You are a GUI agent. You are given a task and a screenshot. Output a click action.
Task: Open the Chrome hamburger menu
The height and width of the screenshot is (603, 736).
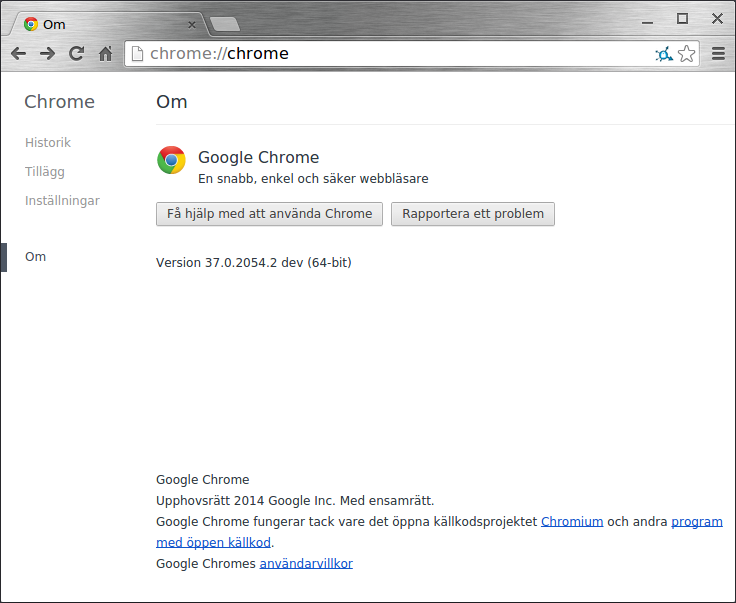click(718, 53)
